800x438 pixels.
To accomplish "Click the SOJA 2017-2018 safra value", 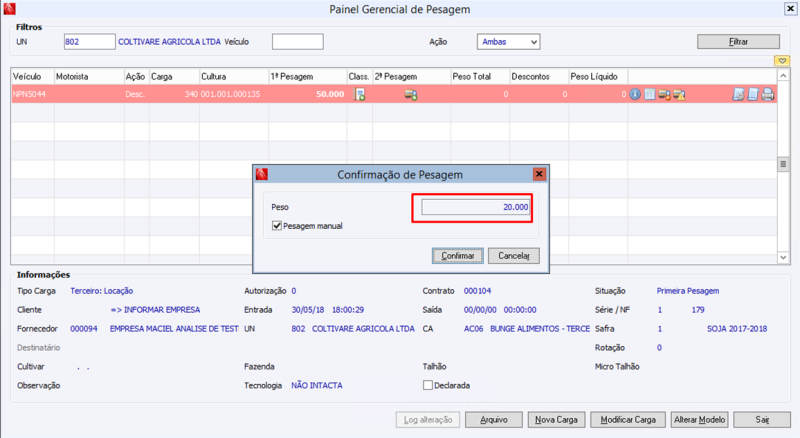I will pos(737,329).
